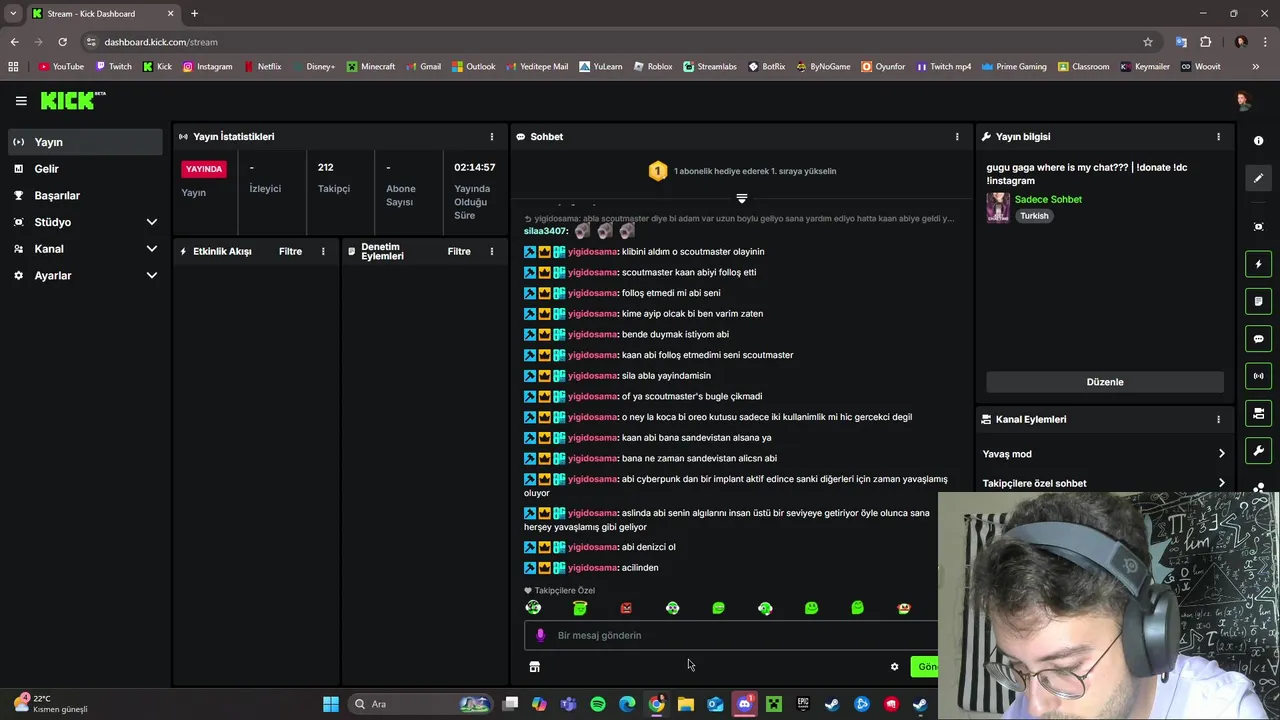
Task: Bookmark this page with star icon
Action: pos(1148,42)
